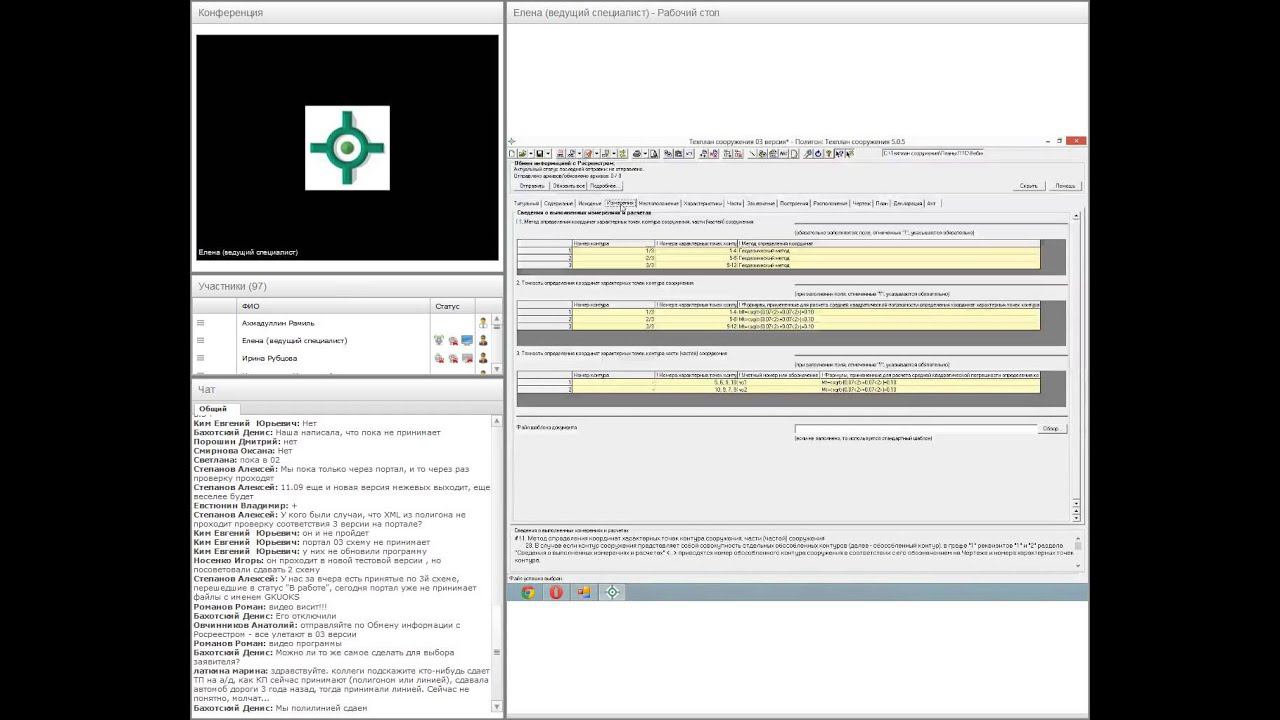Click the menu handle beside Елена
This screenshot has width=1280, height=720.
pyautogui.click(x=200, y=340)
